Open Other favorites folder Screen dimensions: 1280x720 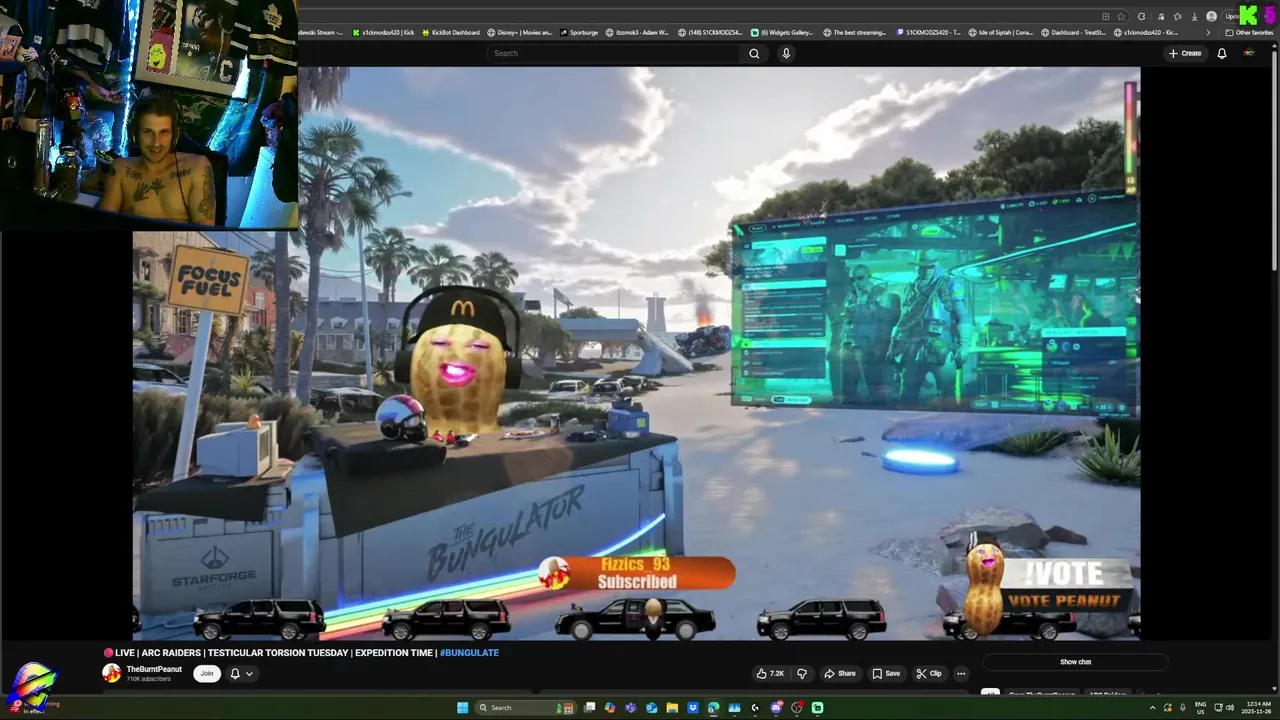tap(1249, 32)
